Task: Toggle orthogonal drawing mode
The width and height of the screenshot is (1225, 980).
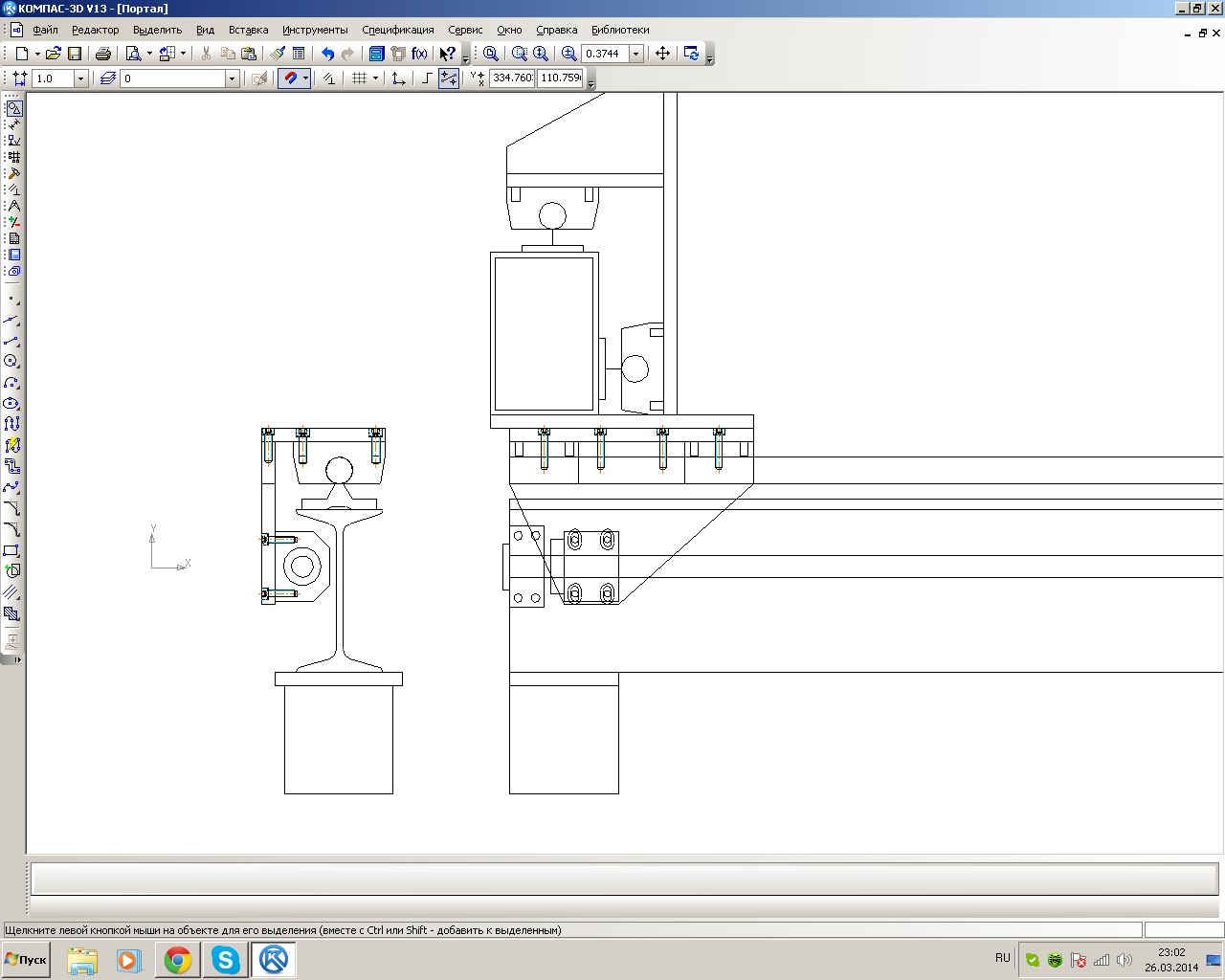Action: pyautogui.click(x=427, y=78)
